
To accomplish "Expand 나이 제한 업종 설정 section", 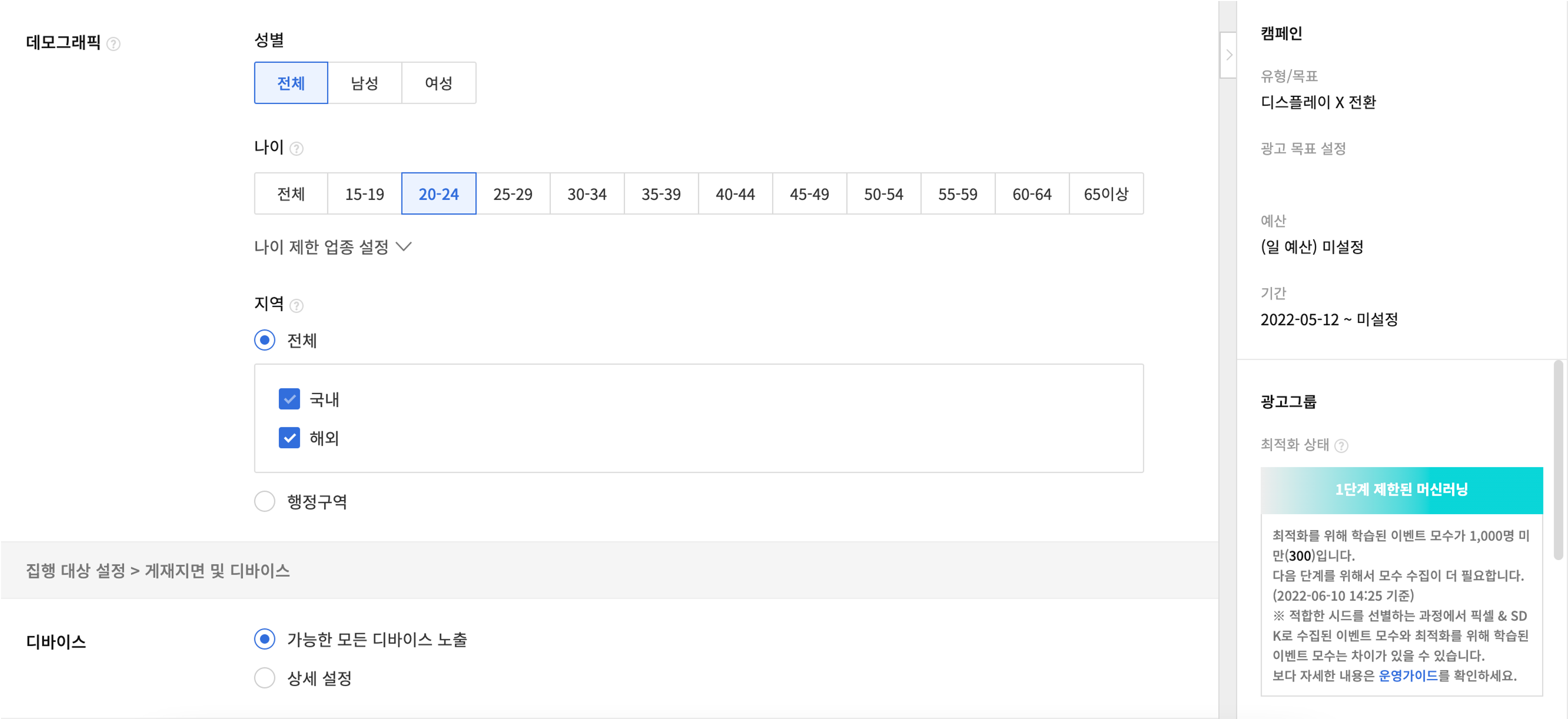I will coord(333,247).
